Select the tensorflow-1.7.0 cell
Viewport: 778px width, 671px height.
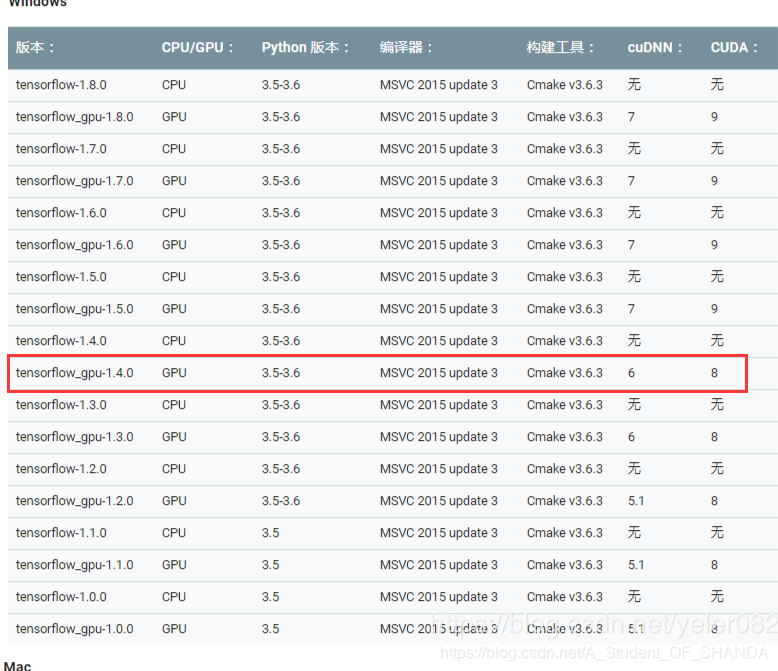61,149
